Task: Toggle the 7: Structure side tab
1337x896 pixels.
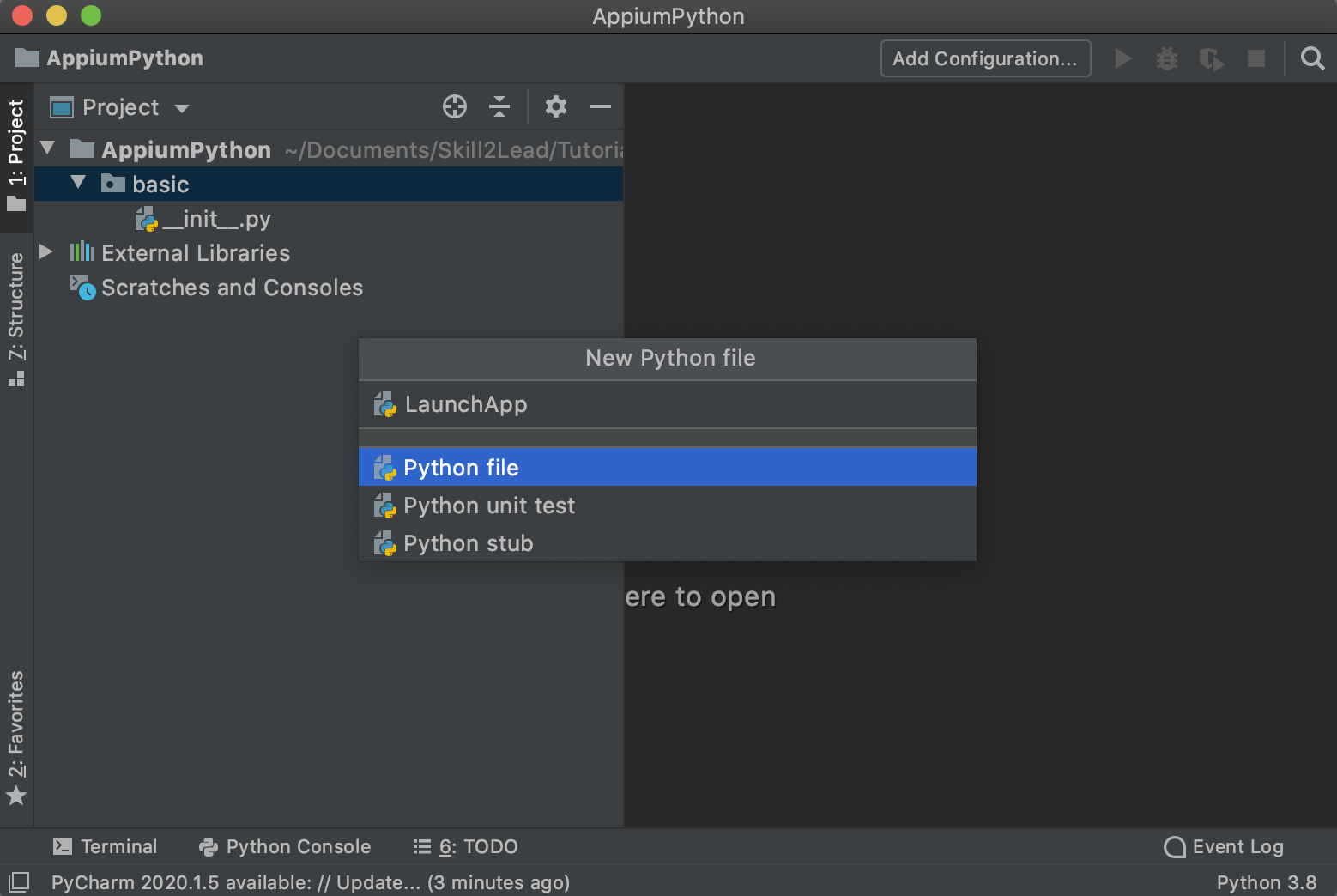Action: tap(16, 318)
